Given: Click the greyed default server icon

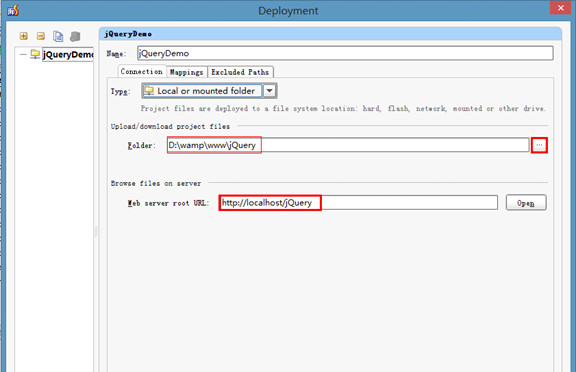Looking at the screenshot, I should pyautogui.click(x=75, y=36).
